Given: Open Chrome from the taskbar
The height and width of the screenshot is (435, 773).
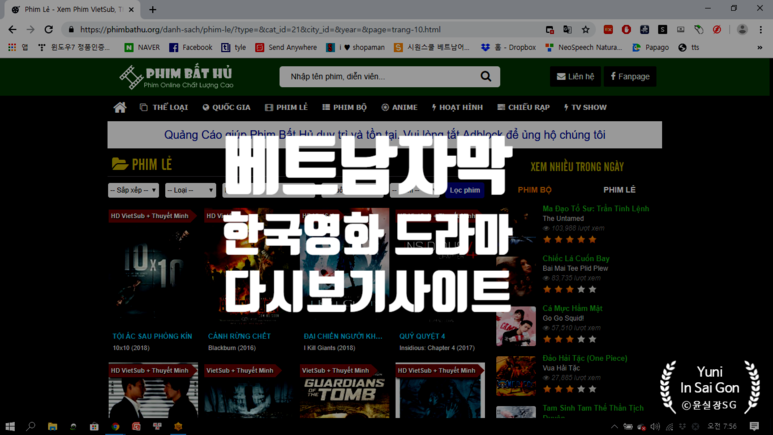Looking at the screenshot, I should 115,426.
